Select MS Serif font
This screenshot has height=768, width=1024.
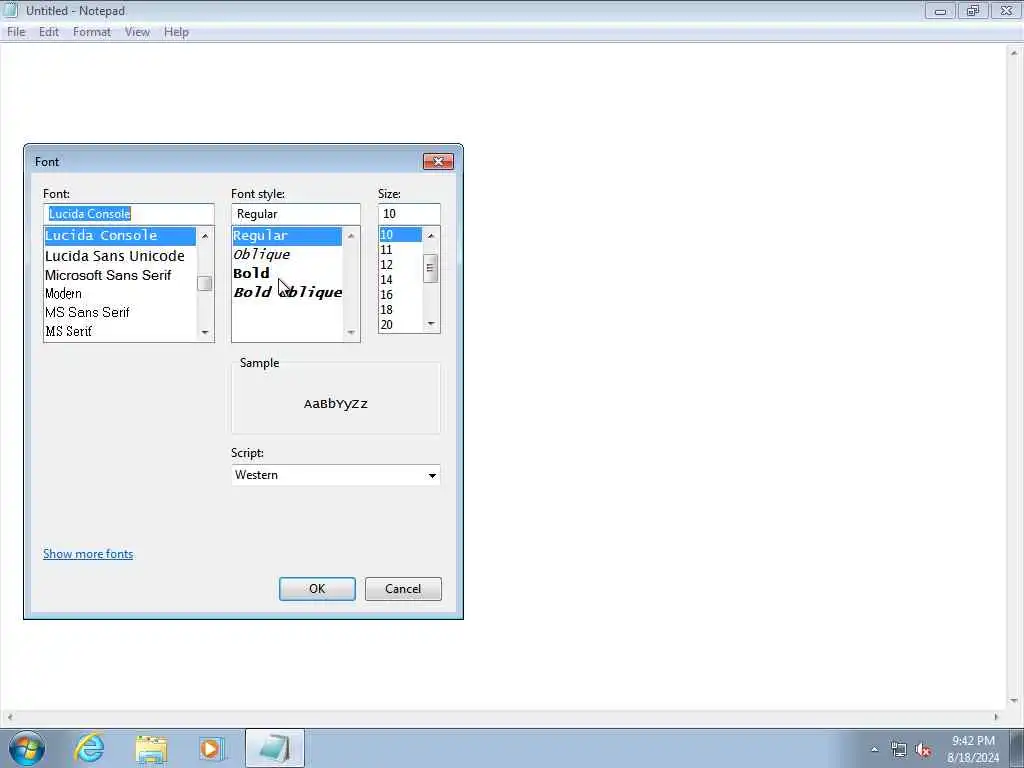[120, 332]
